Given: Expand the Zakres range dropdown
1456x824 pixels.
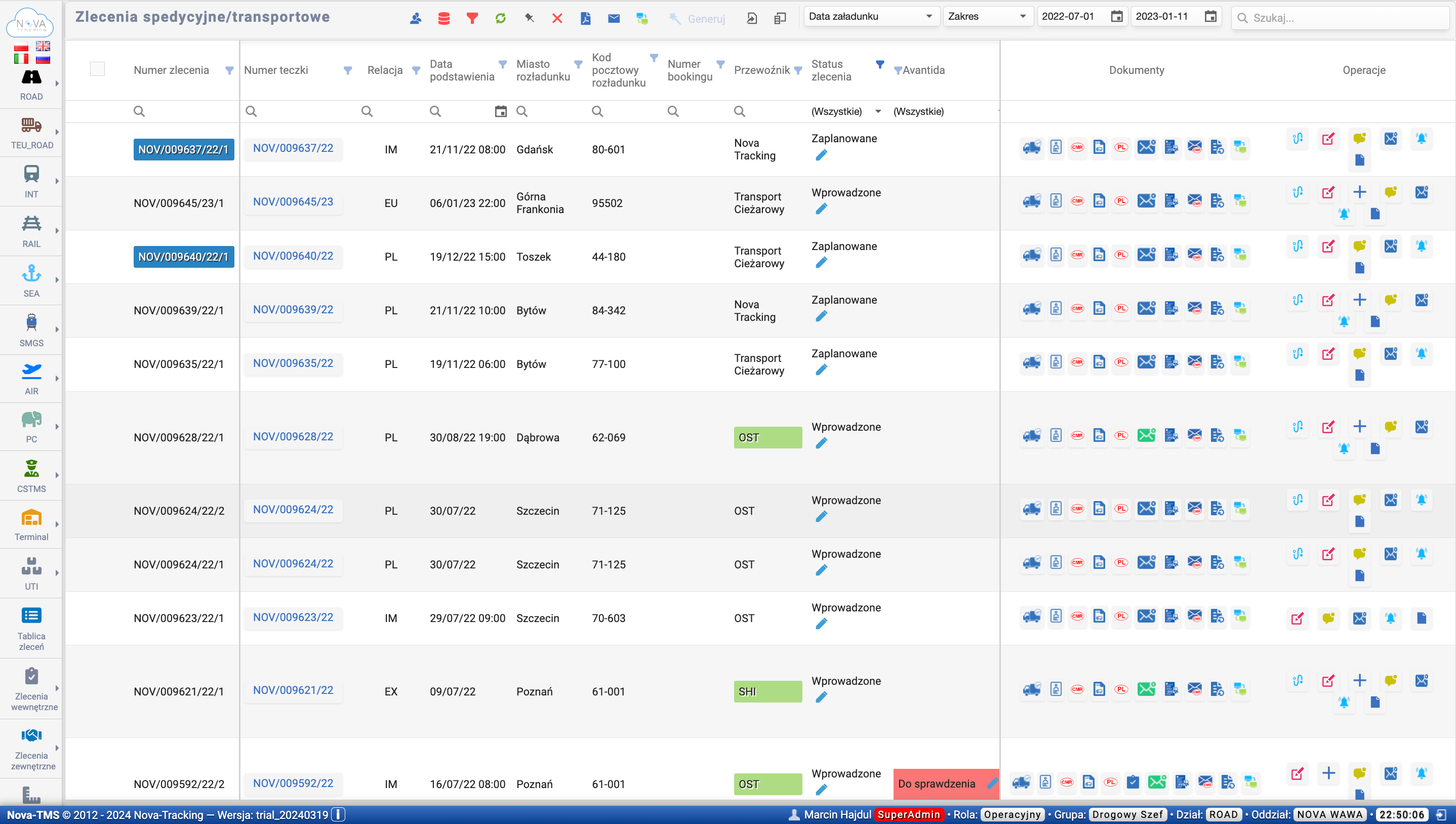Looking at the screenshot, I should coord(987,16).
